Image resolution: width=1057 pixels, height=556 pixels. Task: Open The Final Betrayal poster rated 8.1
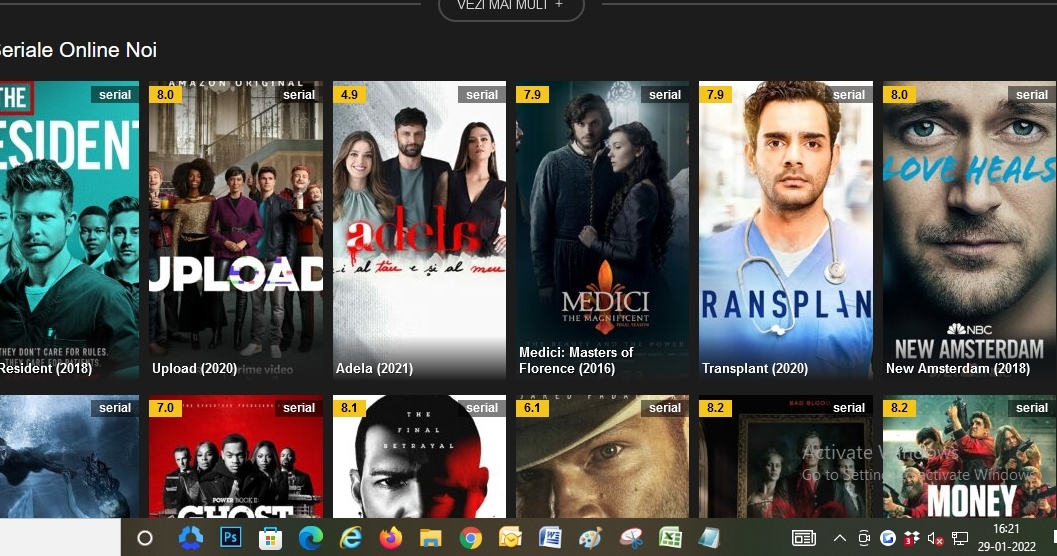point(419,456)
